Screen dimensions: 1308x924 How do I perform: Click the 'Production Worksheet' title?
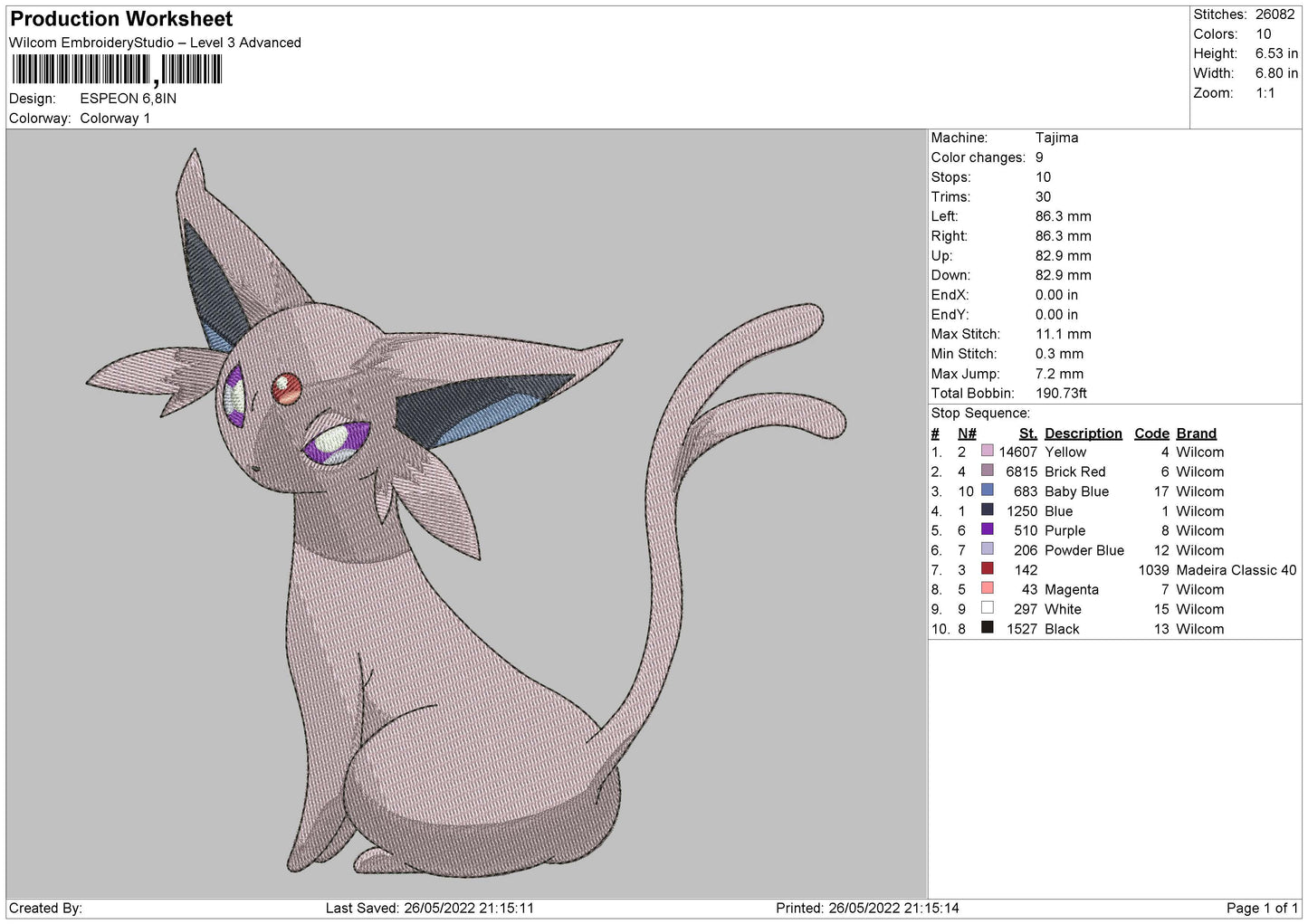[121, 19]
